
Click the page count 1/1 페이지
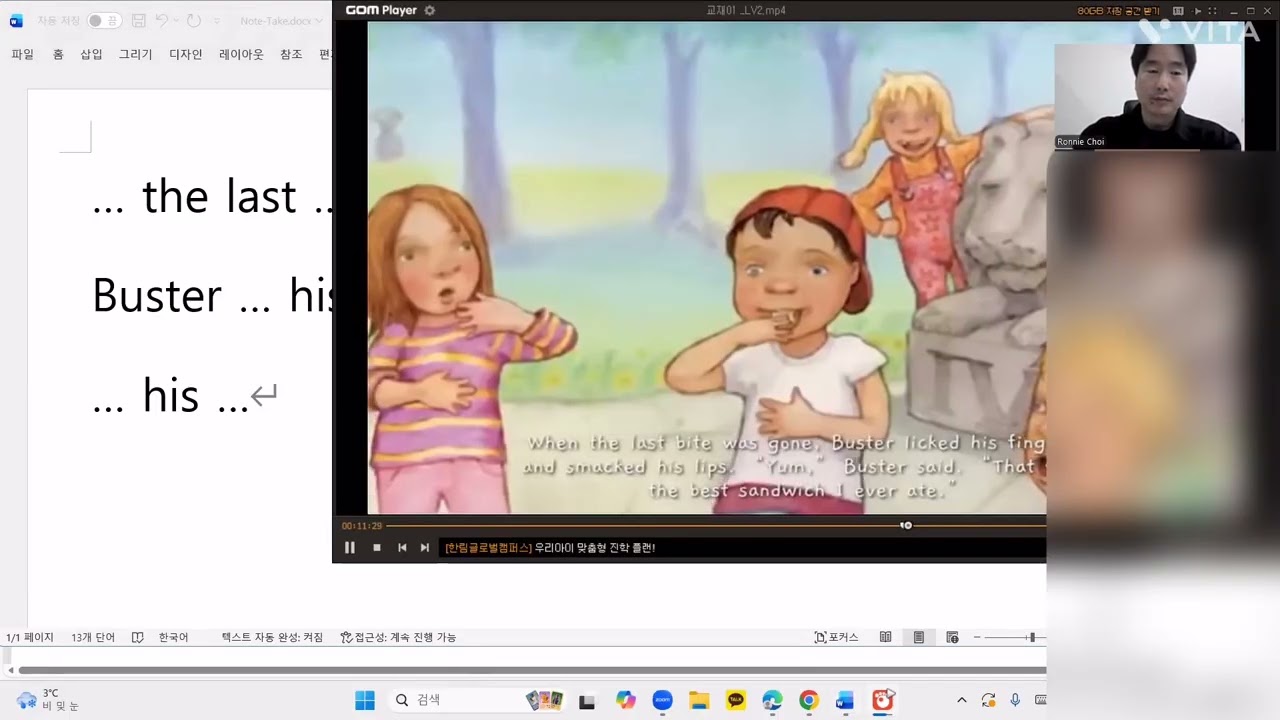(x=30, y=637)
